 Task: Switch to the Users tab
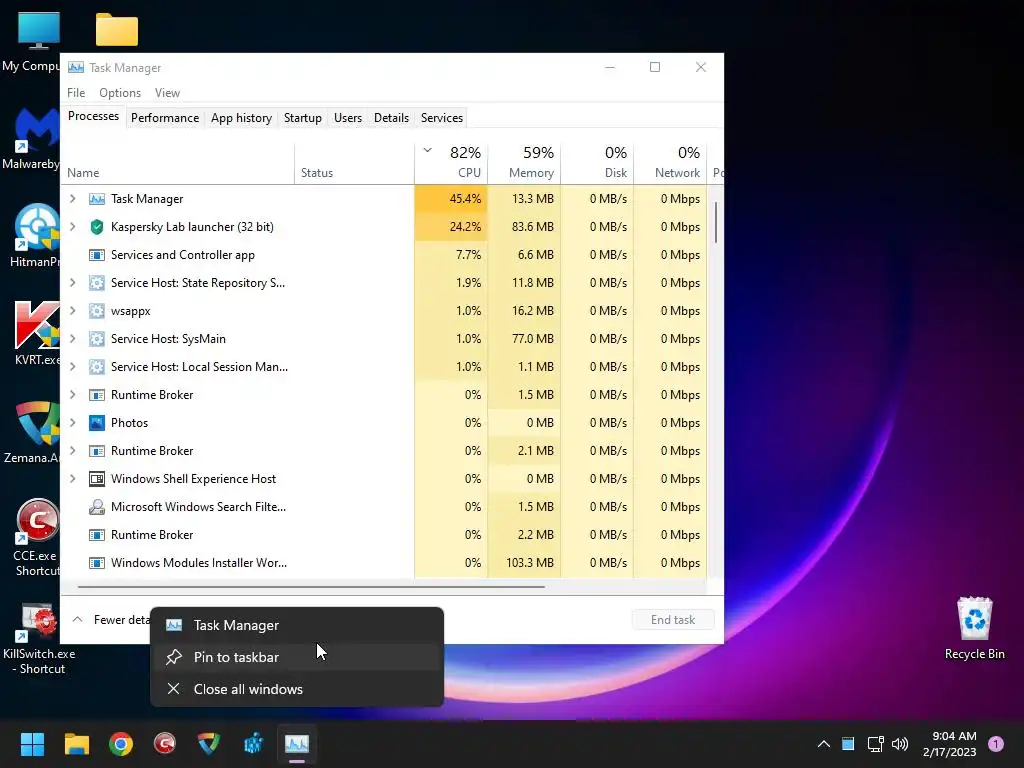pos(347,118)
